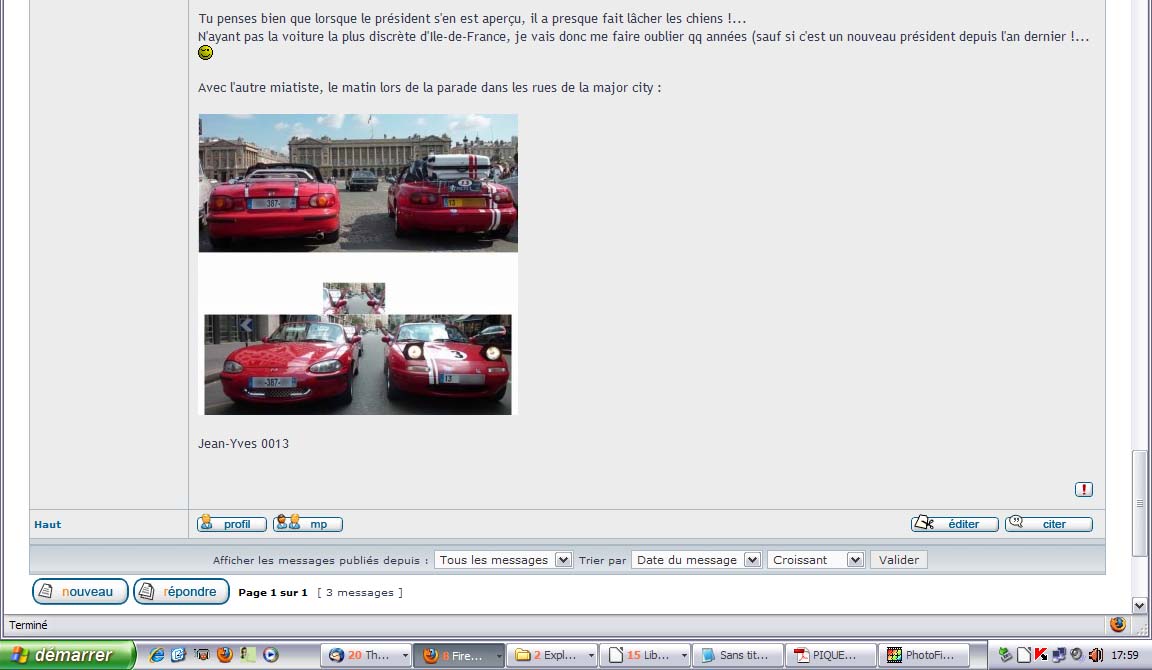Open the poster's profil page
The image size is (1152, 670).
point(231,524)
